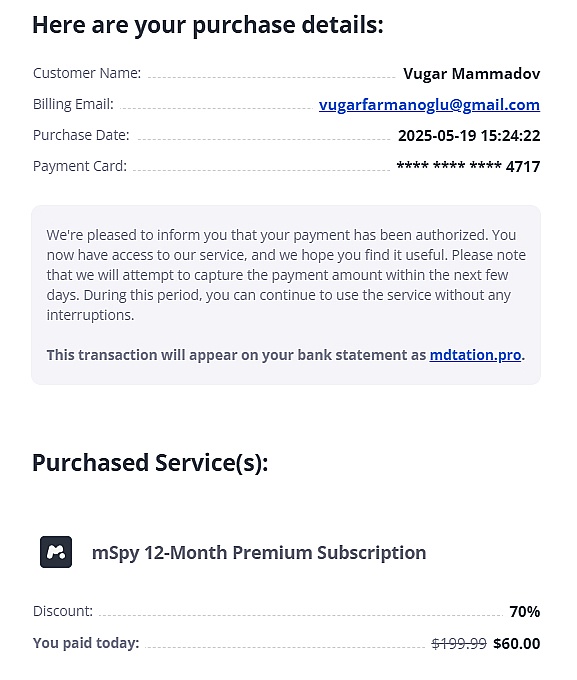The width and height of the screenshot is (577, 680).
Task: Click the Customer Name label
Action: coord(87,73)
